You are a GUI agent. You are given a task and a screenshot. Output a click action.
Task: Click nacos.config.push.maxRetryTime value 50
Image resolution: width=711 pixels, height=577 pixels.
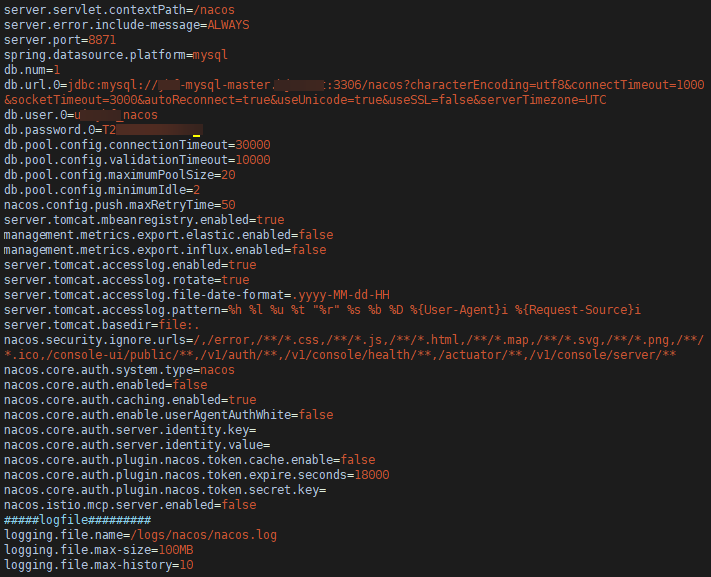[x=228, y=205]
